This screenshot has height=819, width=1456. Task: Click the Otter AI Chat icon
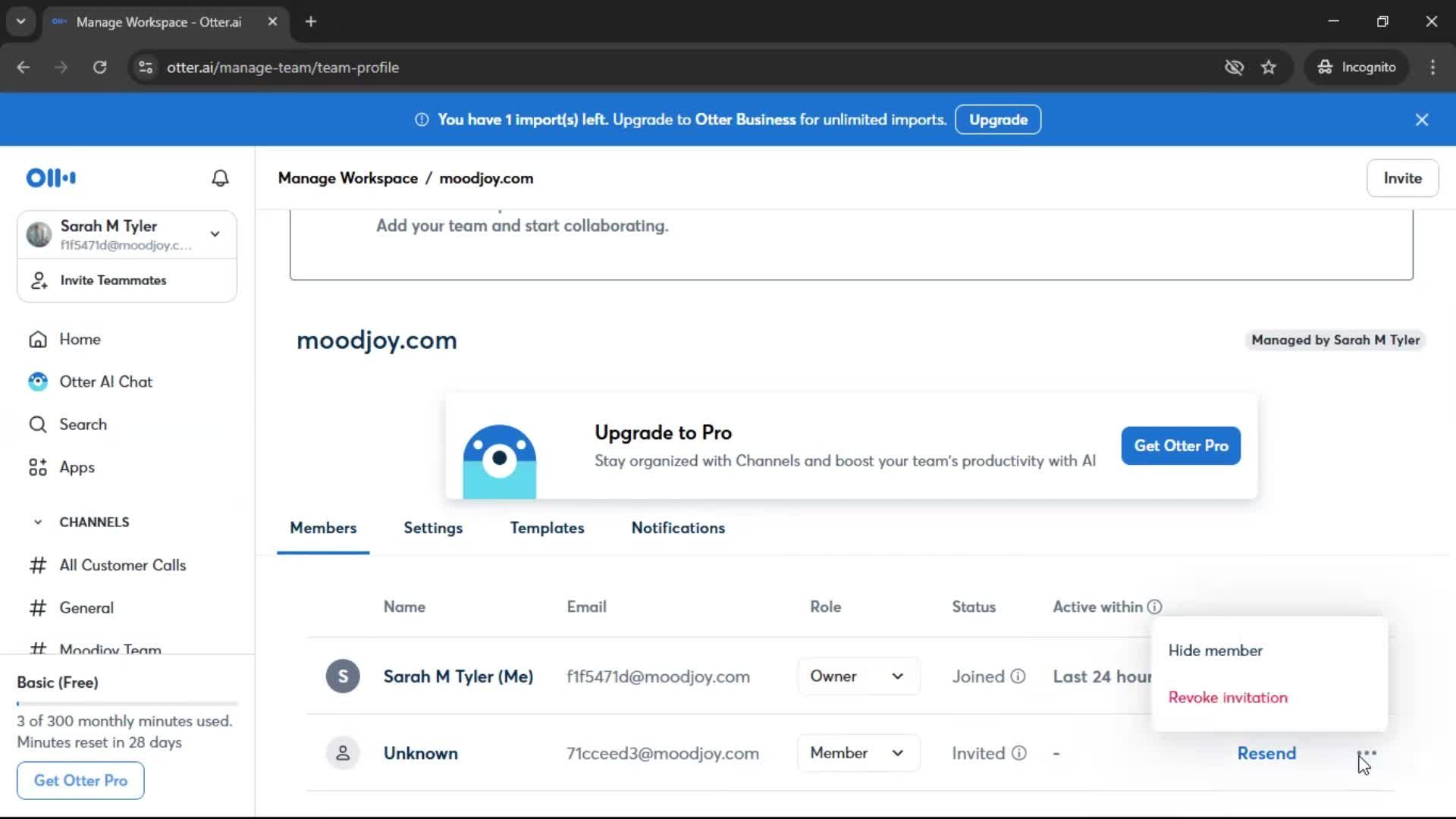tap(38, 381)
